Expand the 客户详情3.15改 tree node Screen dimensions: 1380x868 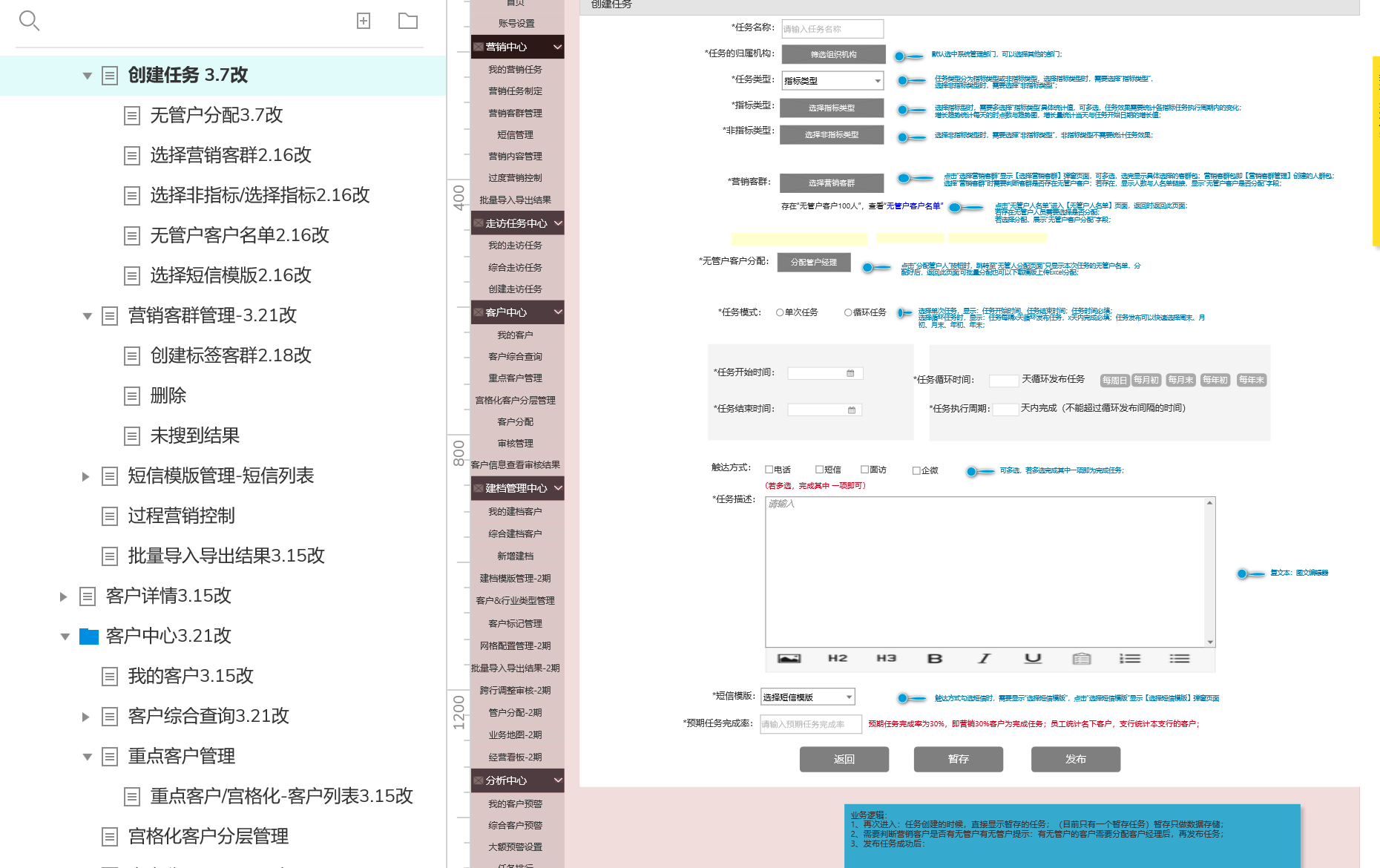pos(64,596)
